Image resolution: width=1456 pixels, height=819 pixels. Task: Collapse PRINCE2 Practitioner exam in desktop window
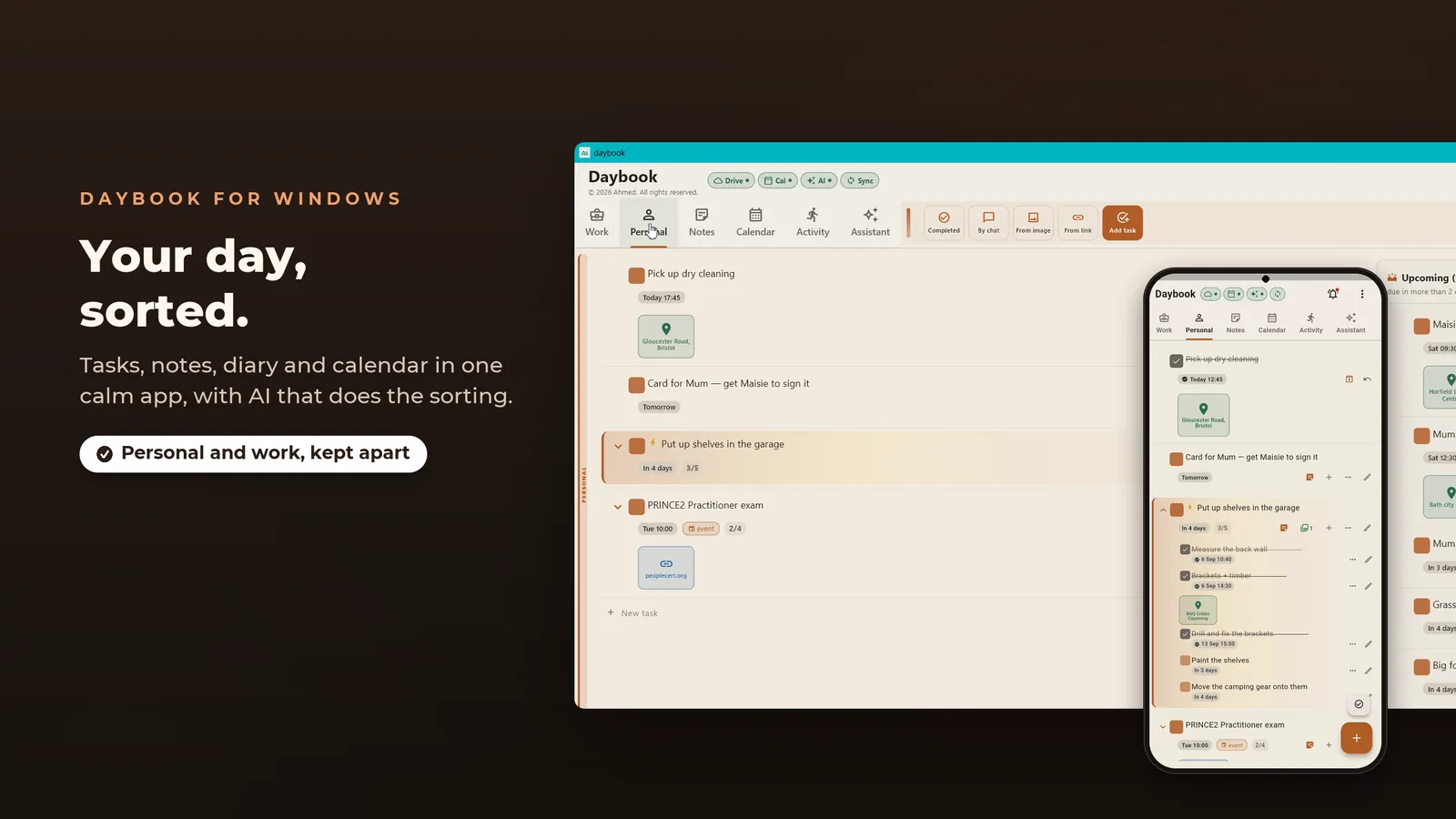[x=618, y=507]
